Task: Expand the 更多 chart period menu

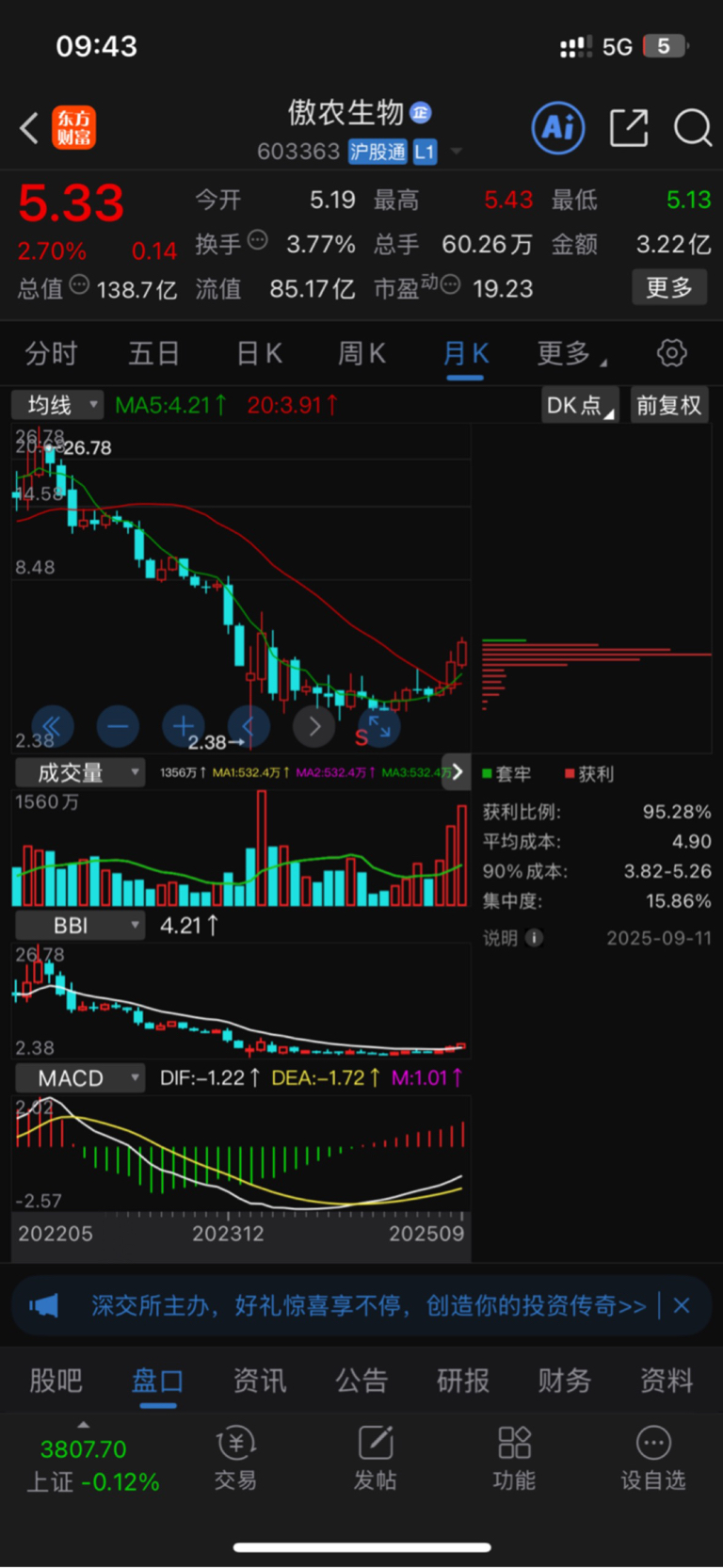Action: pos(571,354)
